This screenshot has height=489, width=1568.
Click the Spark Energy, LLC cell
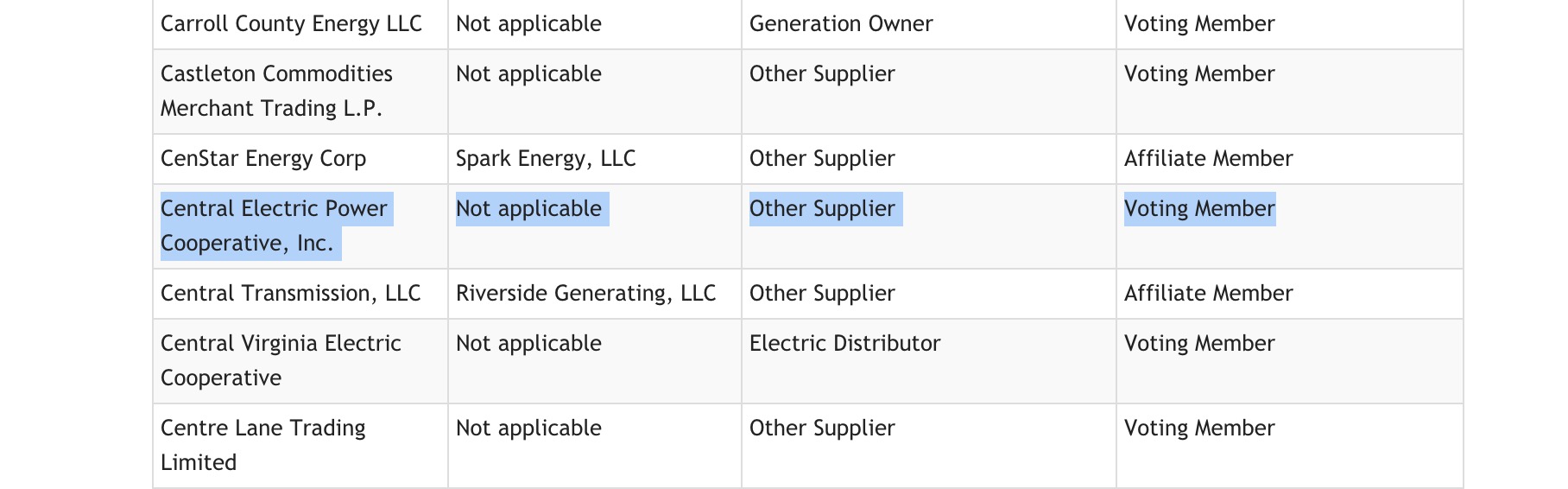(x=546, y=159)
